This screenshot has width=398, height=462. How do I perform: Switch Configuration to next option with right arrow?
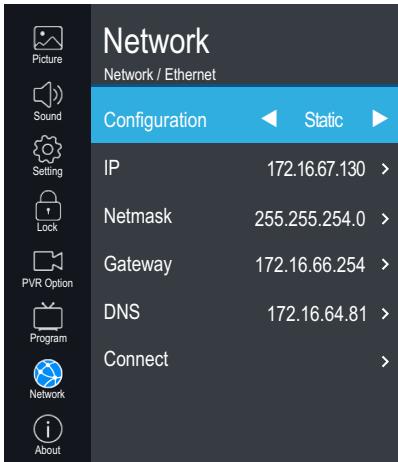click(380, 119)
